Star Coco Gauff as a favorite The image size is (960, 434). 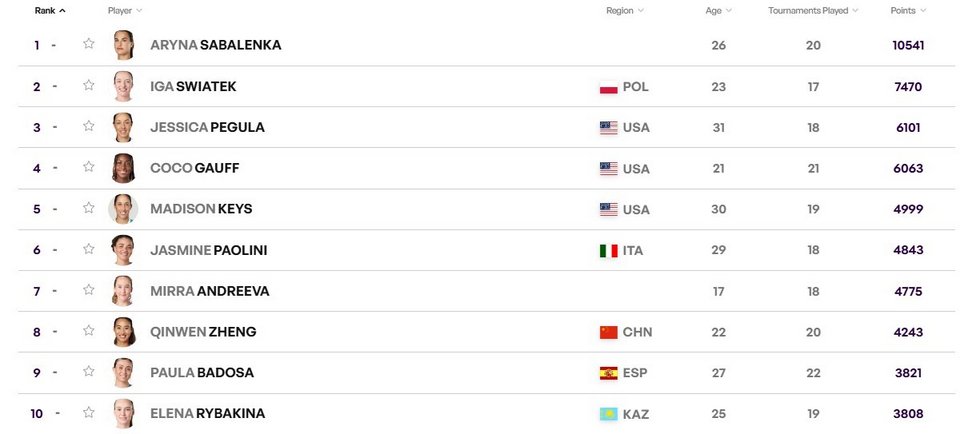89,166
